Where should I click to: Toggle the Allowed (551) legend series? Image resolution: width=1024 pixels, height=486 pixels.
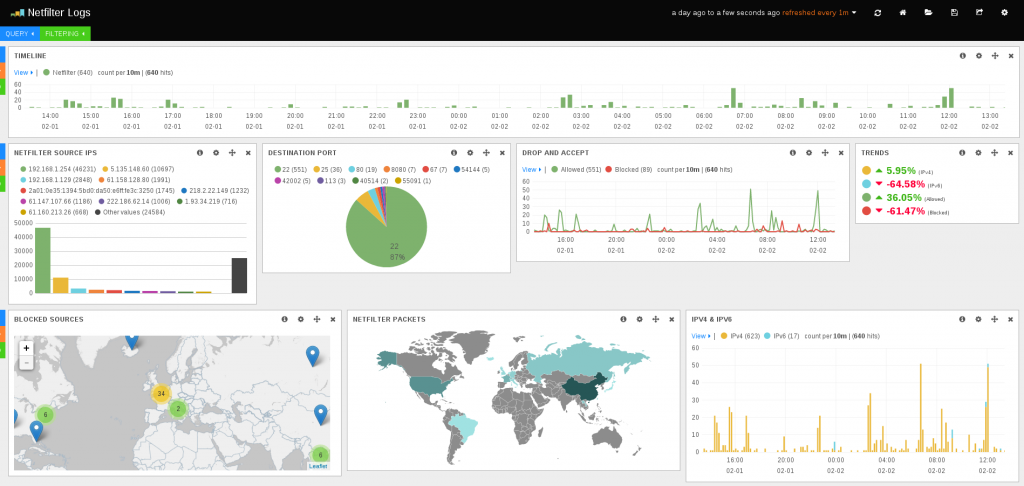pyautogui.click(x=575, y=169)
